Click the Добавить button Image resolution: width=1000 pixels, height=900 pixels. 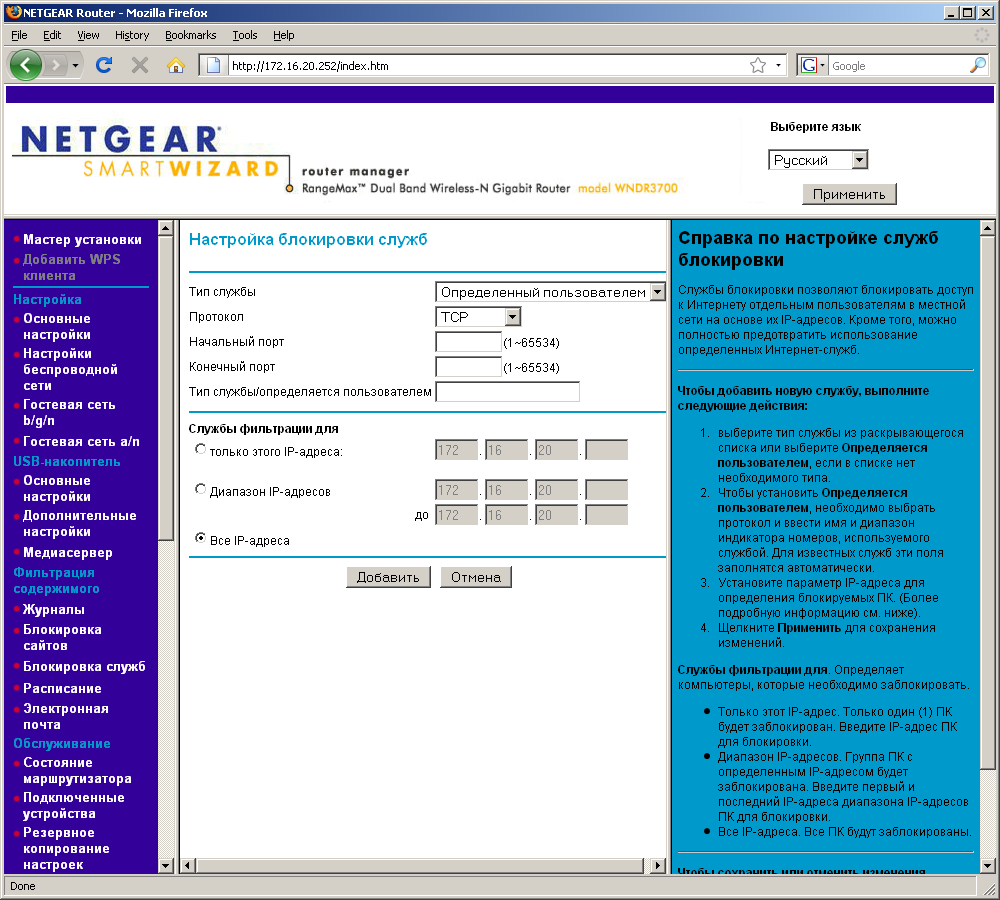click(388, 577)
